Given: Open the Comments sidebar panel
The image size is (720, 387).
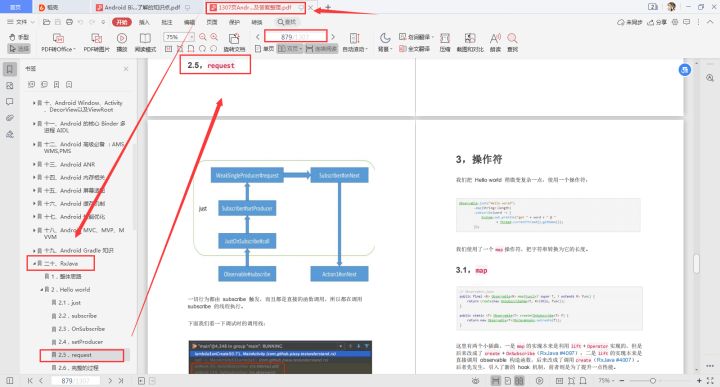Looking at the screenshot, I should click(10, 102).
